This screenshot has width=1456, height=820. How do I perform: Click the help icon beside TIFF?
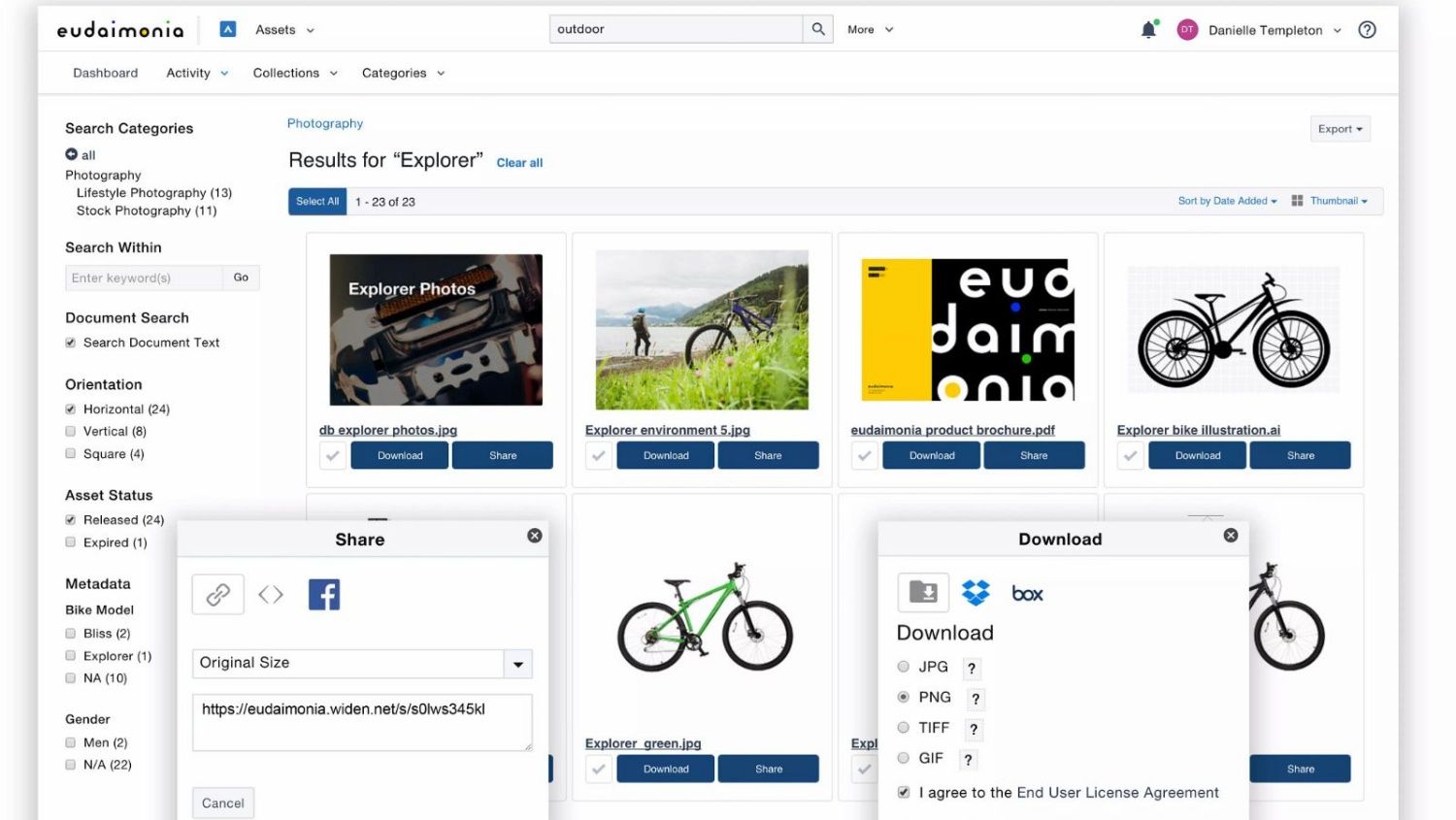pos(974,730)
